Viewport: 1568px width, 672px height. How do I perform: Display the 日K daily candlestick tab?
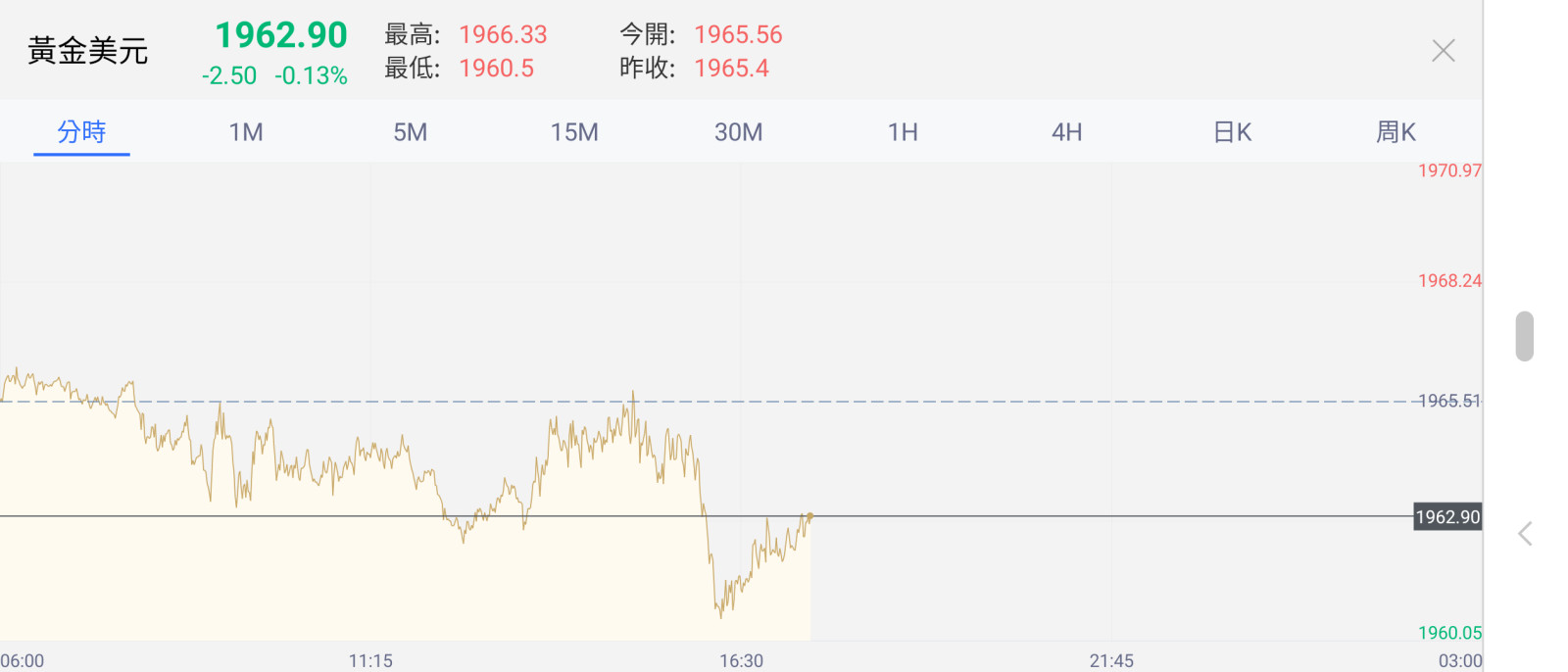point(1232,132)
